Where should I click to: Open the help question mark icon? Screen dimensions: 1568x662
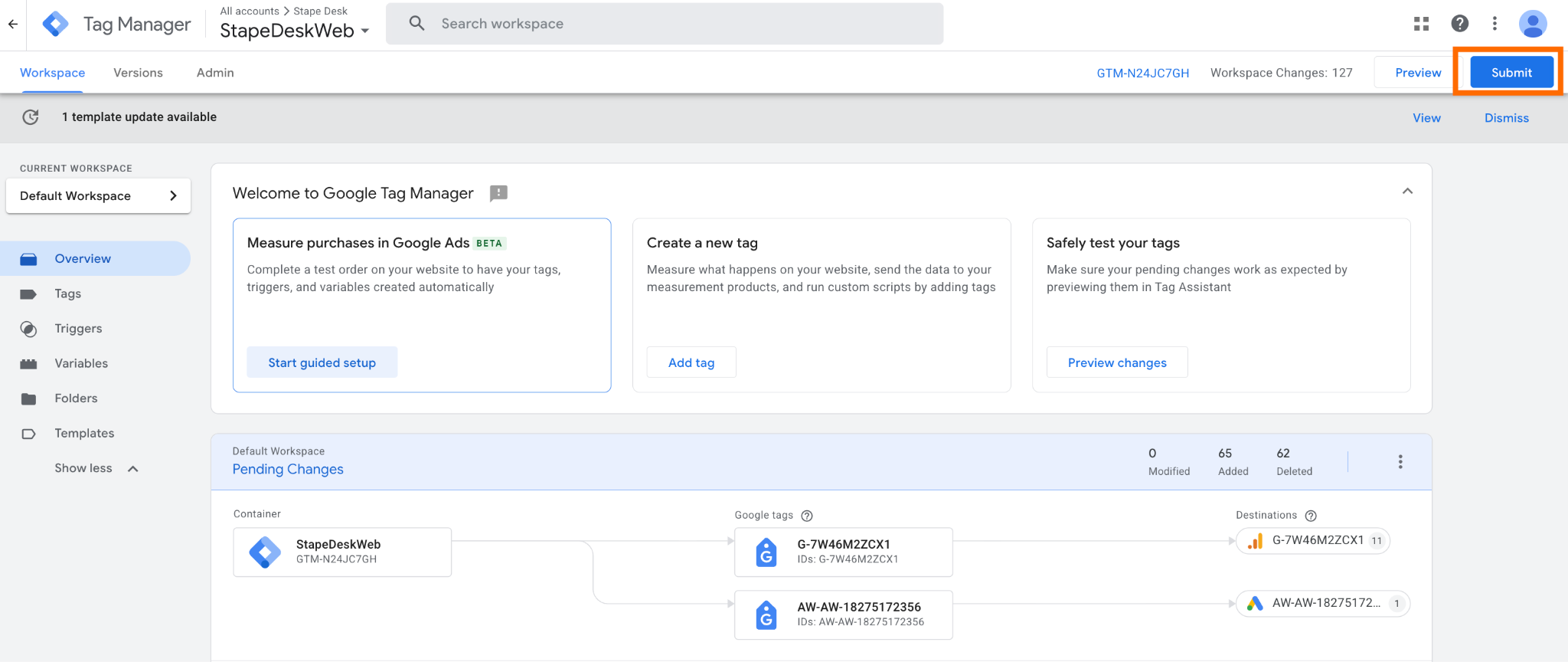(1459, 24)
